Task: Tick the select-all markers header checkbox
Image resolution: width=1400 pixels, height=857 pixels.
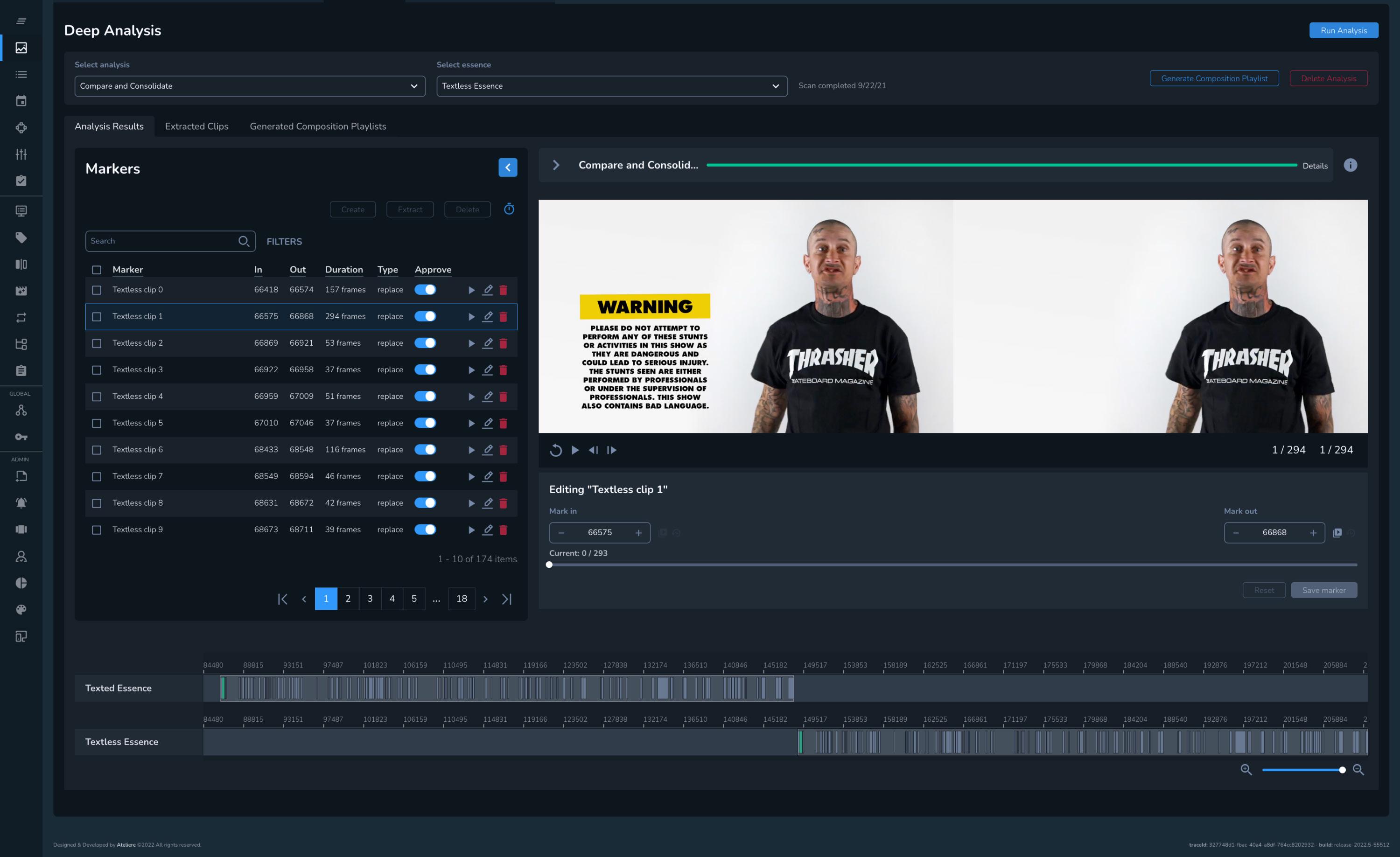Action: [x=97, y=270]
